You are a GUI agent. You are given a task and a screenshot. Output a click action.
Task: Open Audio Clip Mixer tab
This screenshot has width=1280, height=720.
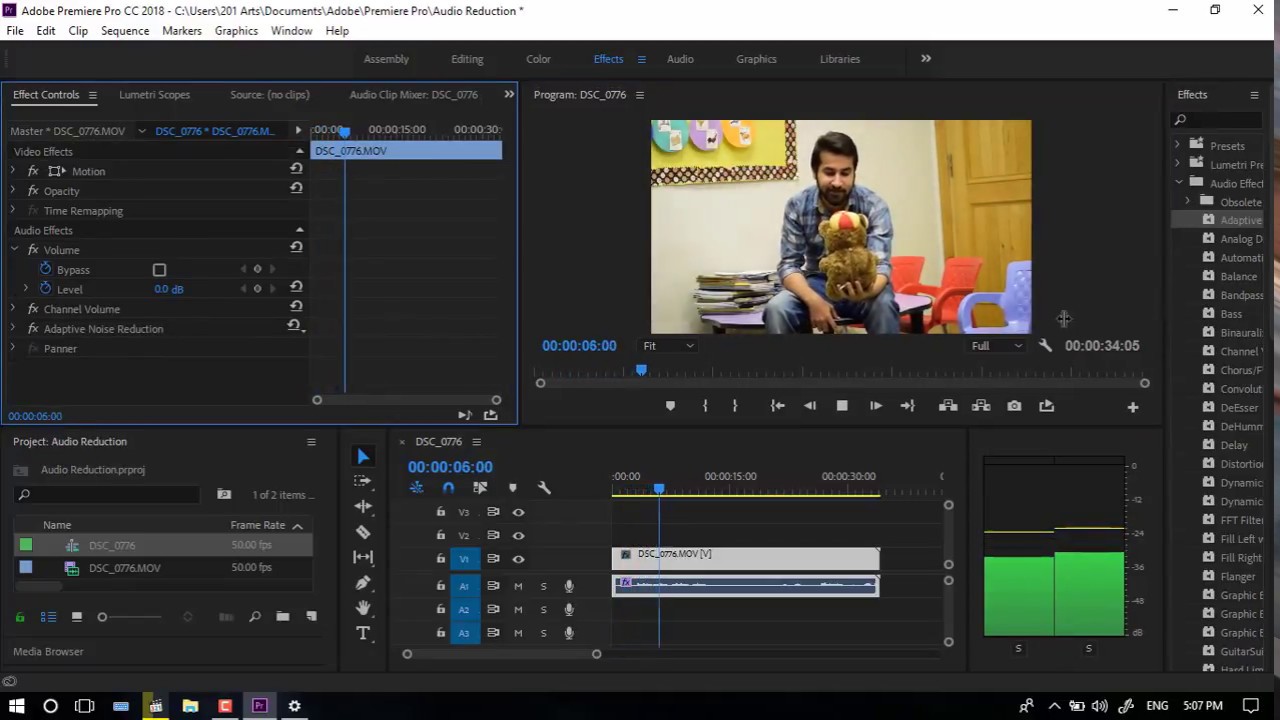pos(413,95)
